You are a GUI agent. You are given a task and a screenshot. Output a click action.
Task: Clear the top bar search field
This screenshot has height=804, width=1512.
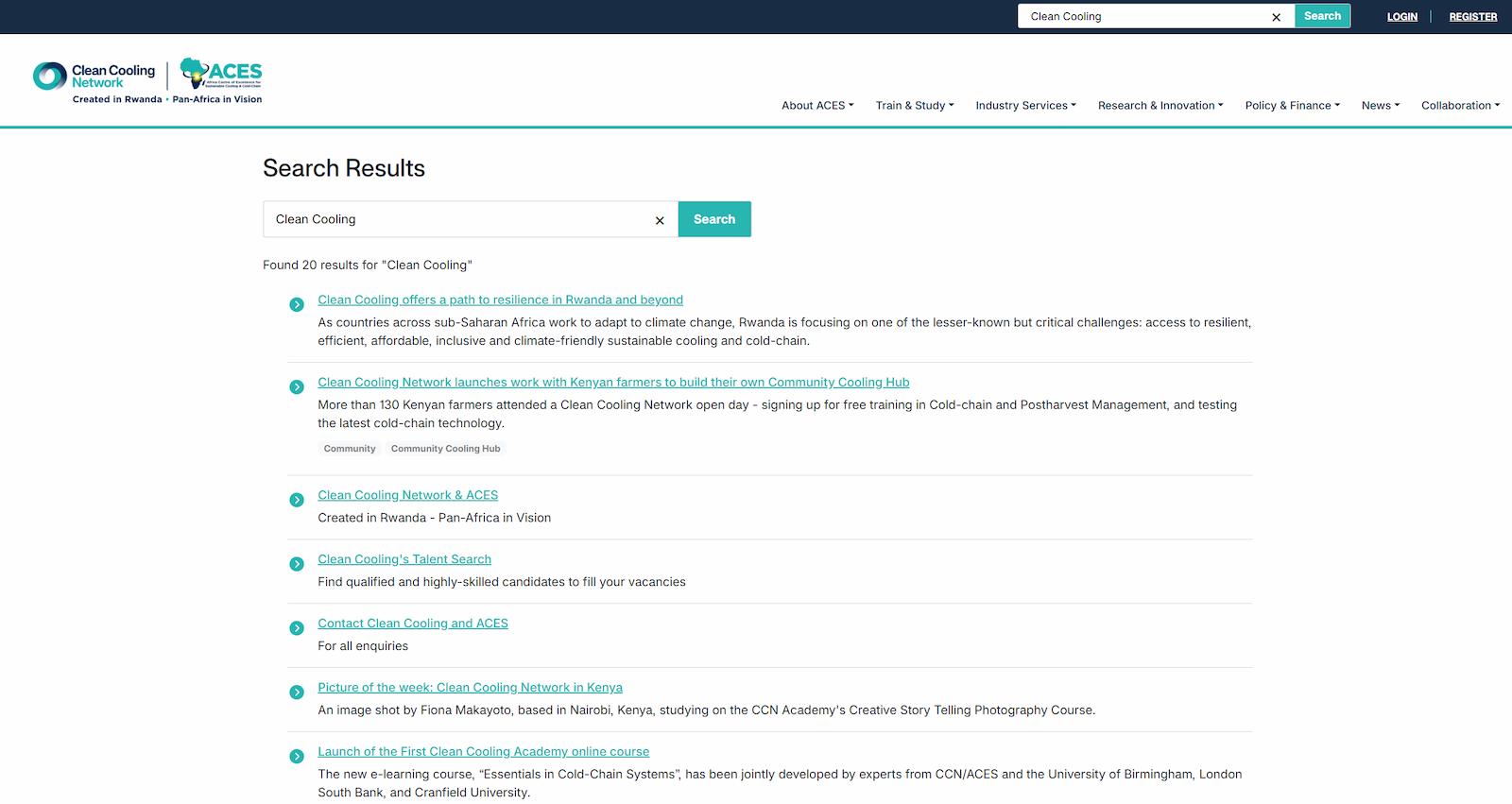click(1276, 17)
